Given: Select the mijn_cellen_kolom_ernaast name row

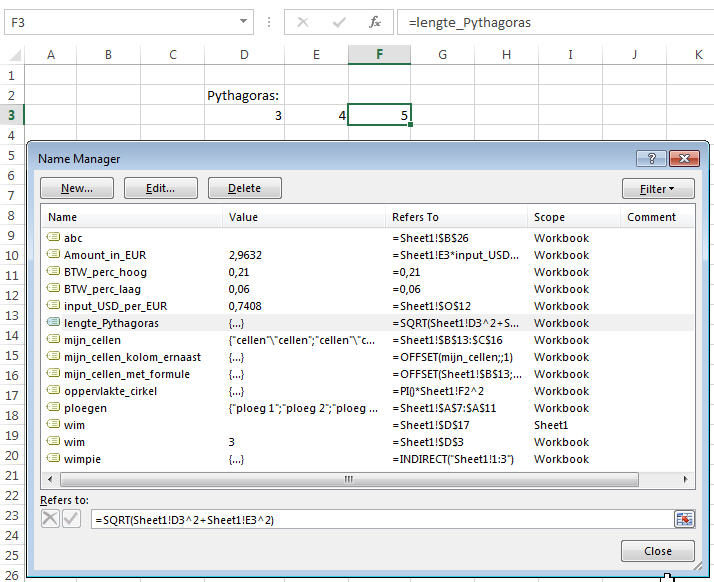Looking at the screenshot, I should (x=368, y=357).
